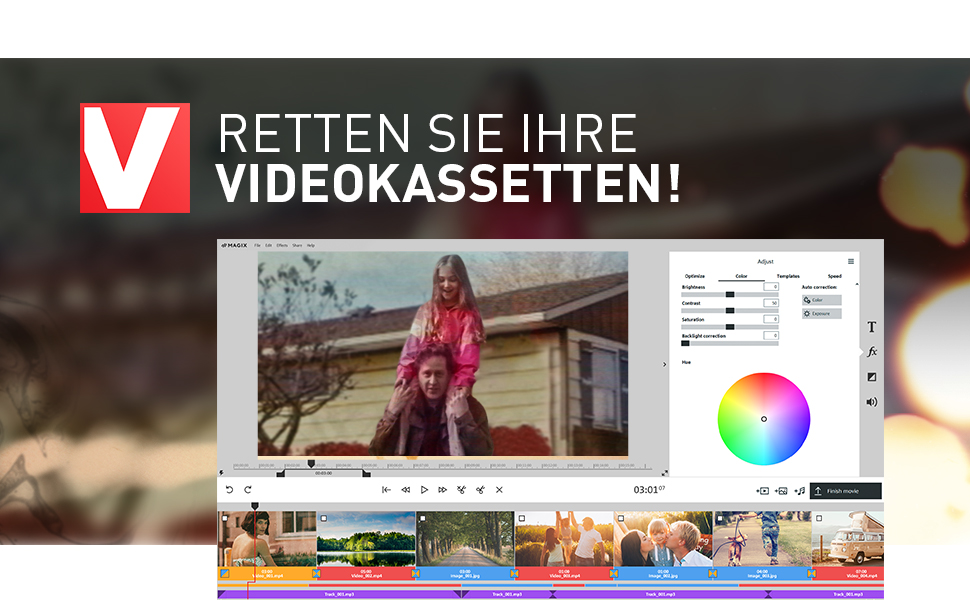Image resolution: width=970 pixels, height=600 pixels.
Task: Open the Effects menu
Action: click(x=282, y=245)
